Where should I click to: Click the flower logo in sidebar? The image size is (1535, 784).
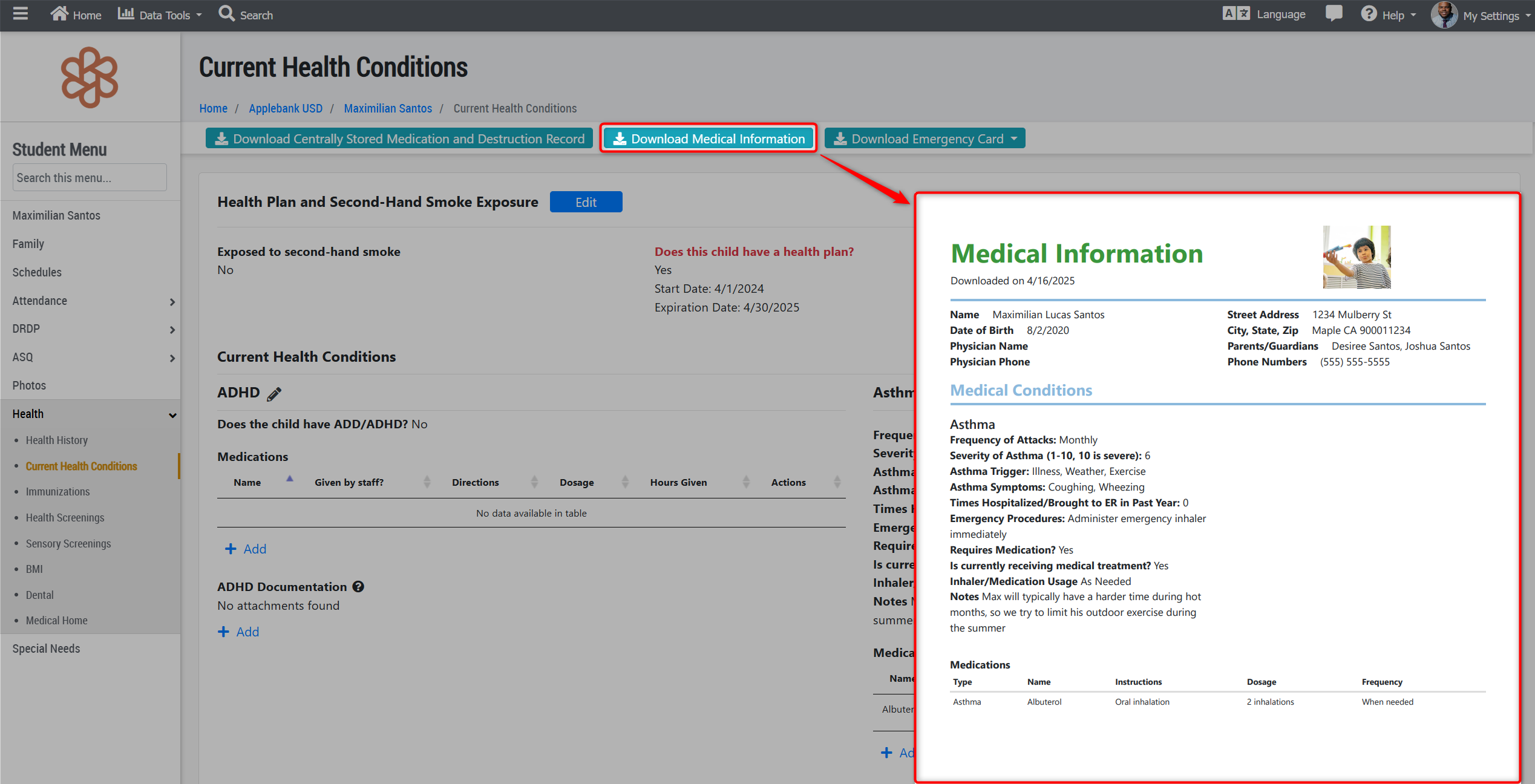90,77
